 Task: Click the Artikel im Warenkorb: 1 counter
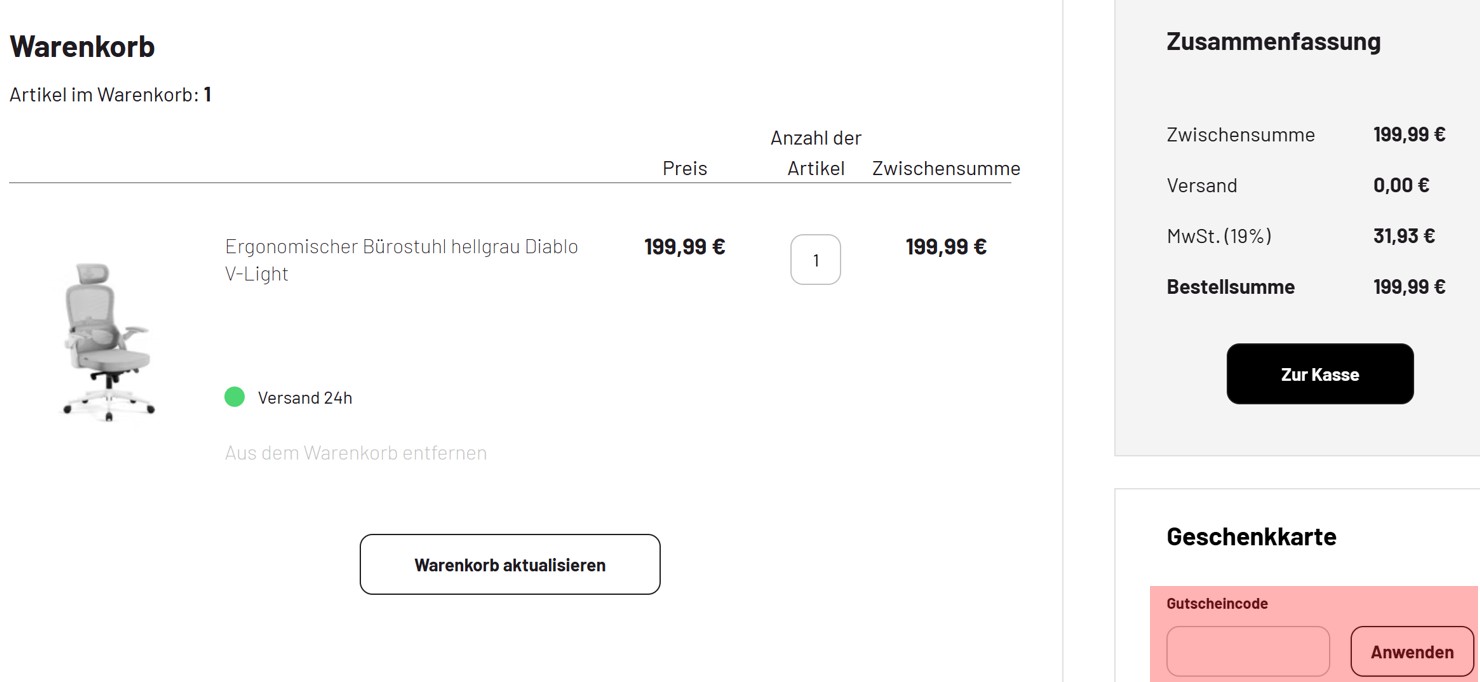coord(110,93)
